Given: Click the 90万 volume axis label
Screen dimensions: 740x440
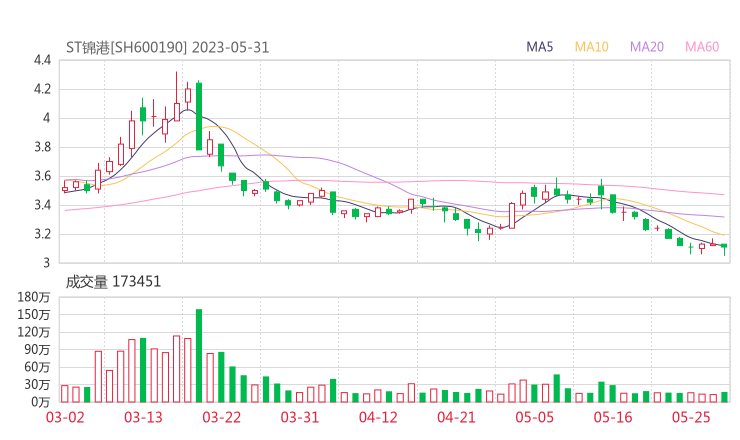Looking at the screenshot, I should click(37, 349).
